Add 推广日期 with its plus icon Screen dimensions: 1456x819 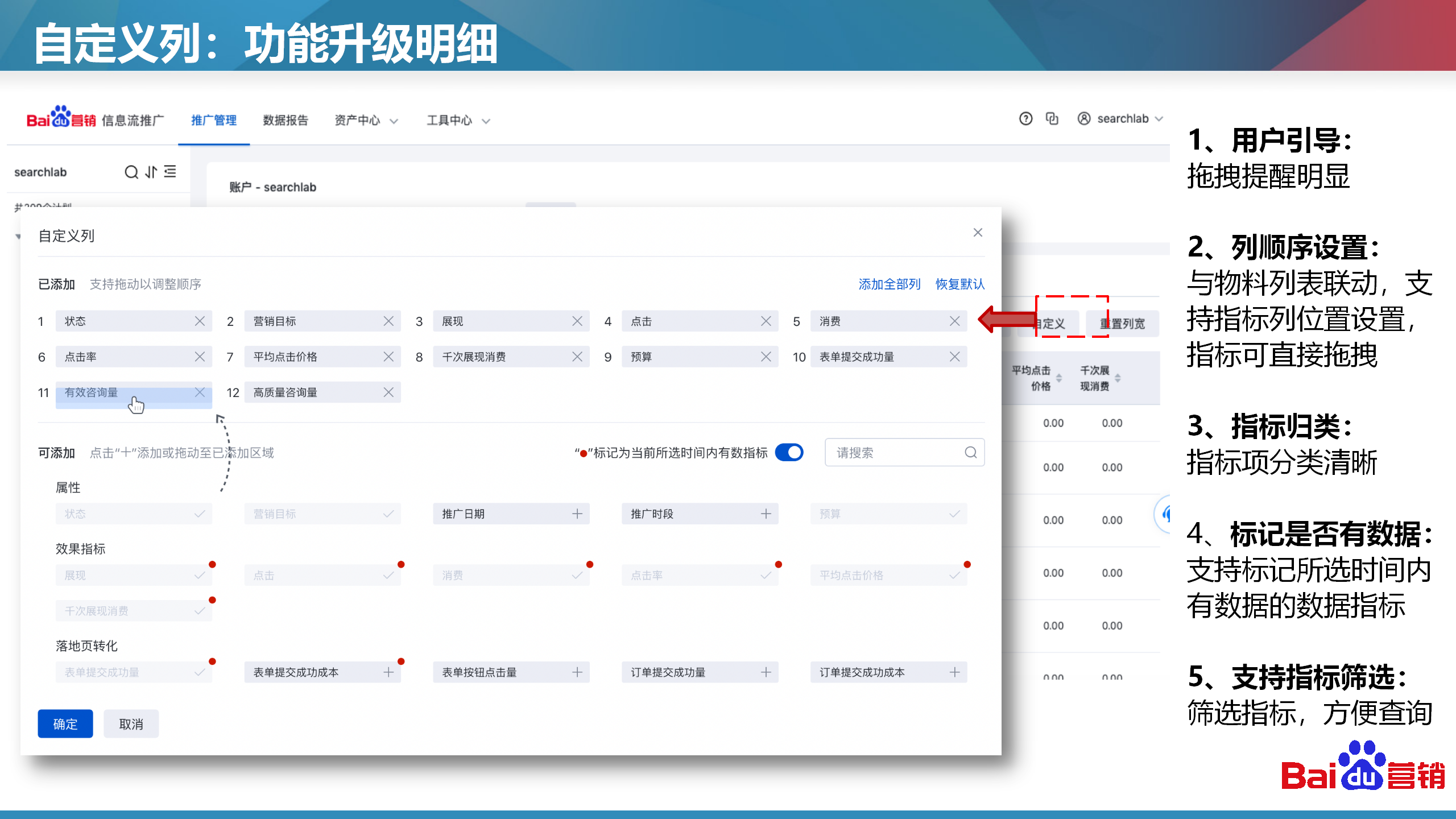pos(577,514)
